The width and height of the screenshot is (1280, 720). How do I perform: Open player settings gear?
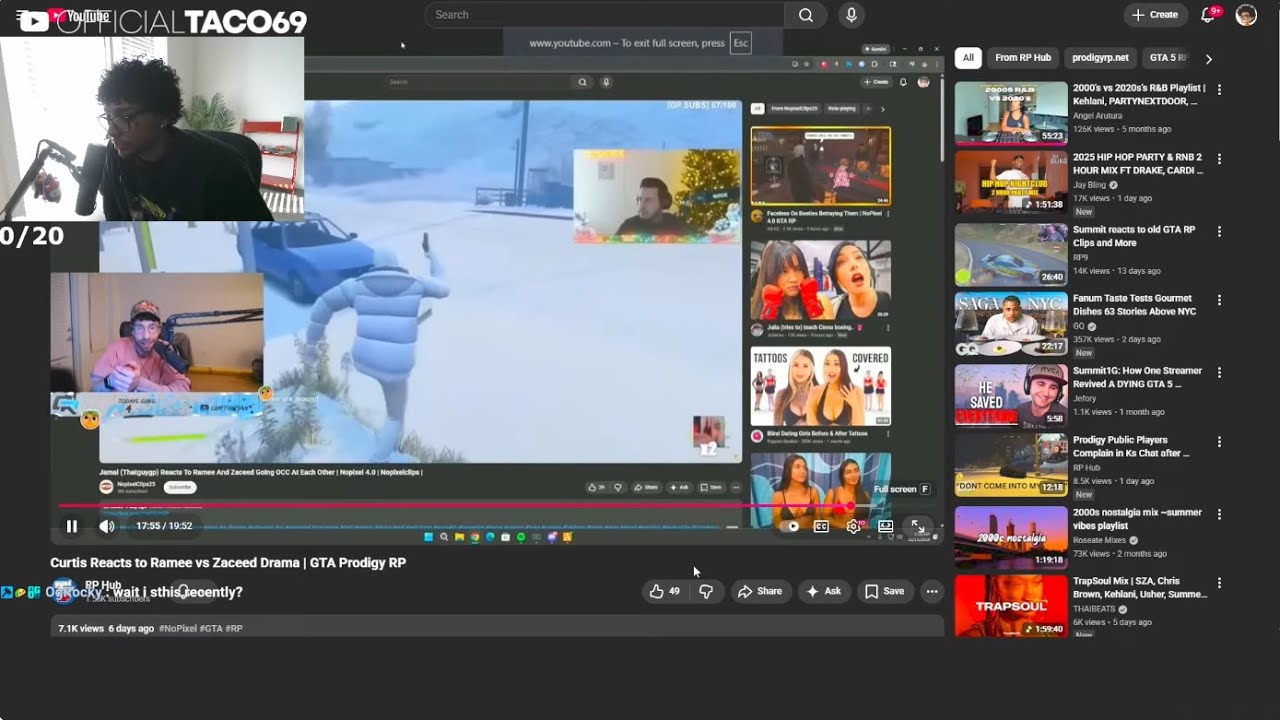pyautogui.click(x=853, y=526)
